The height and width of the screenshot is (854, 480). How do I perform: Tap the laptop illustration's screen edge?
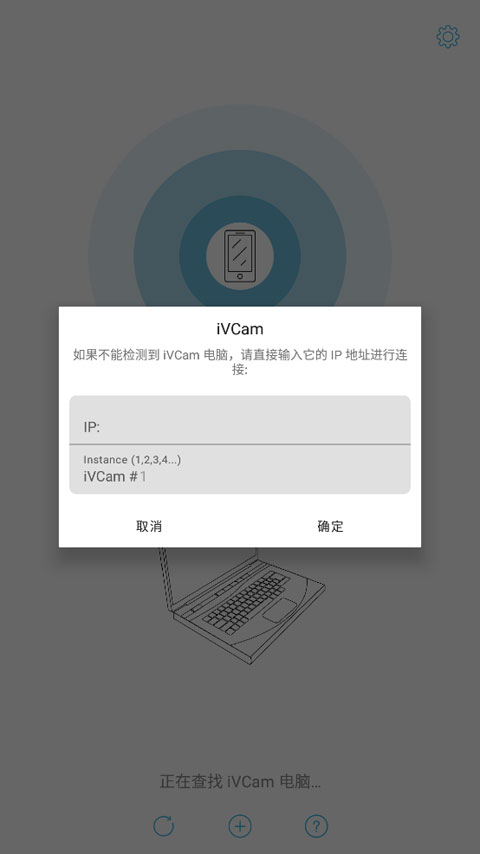click(166, 580)
